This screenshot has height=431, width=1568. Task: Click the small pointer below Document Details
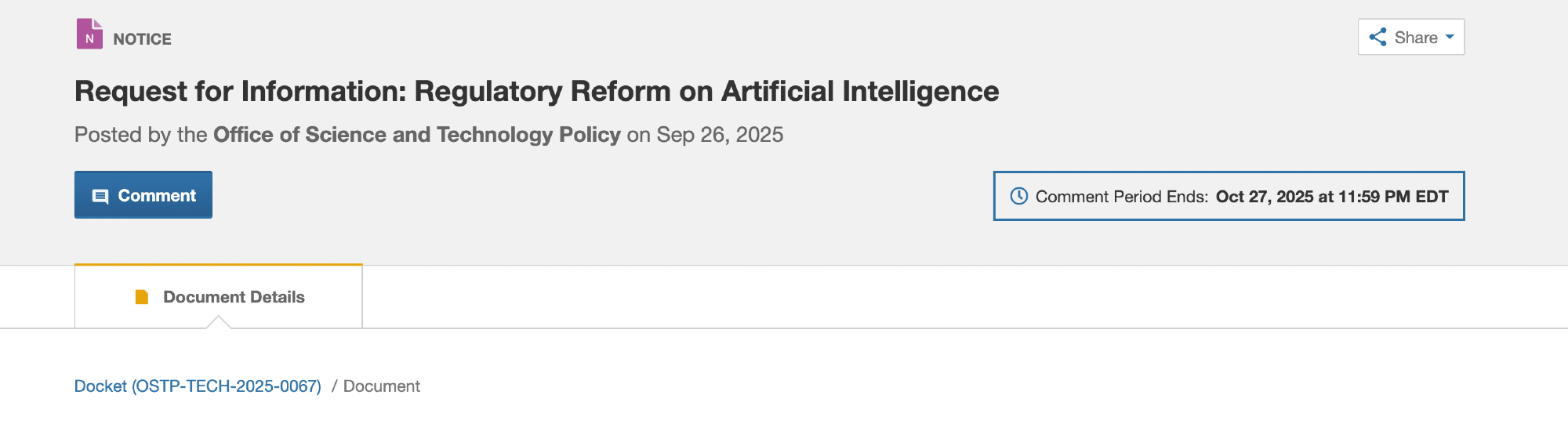click(x=219, y=322)
